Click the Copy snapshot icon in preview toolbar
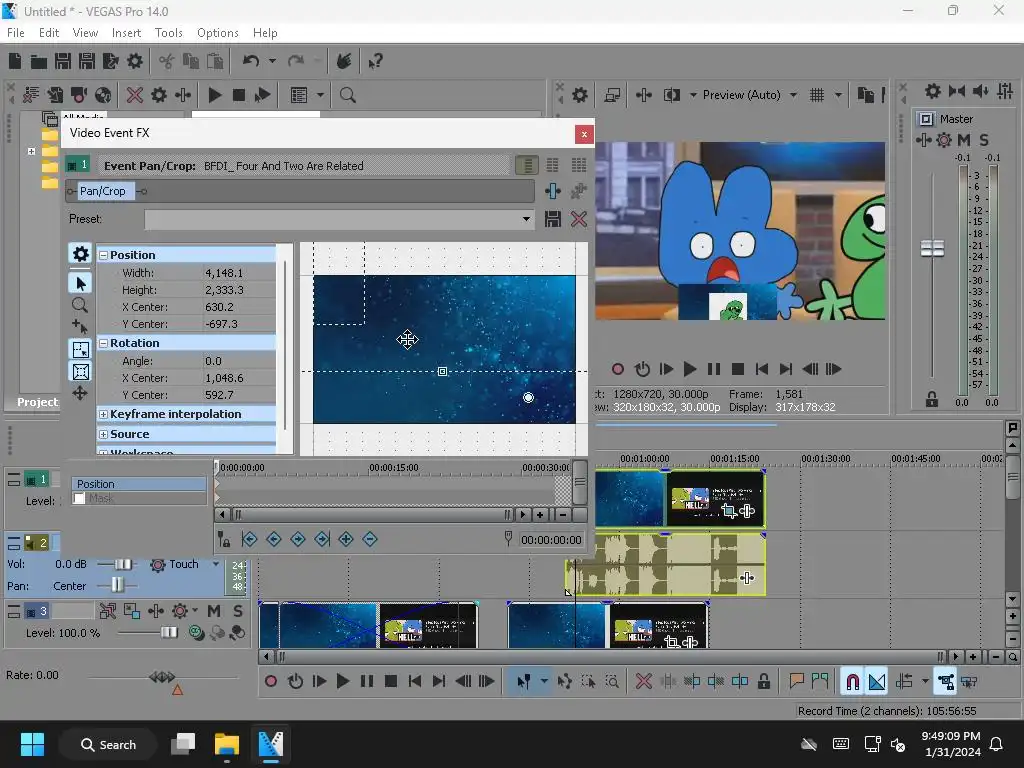Viewport: 1024px width, 768px height. pos(865,95)
